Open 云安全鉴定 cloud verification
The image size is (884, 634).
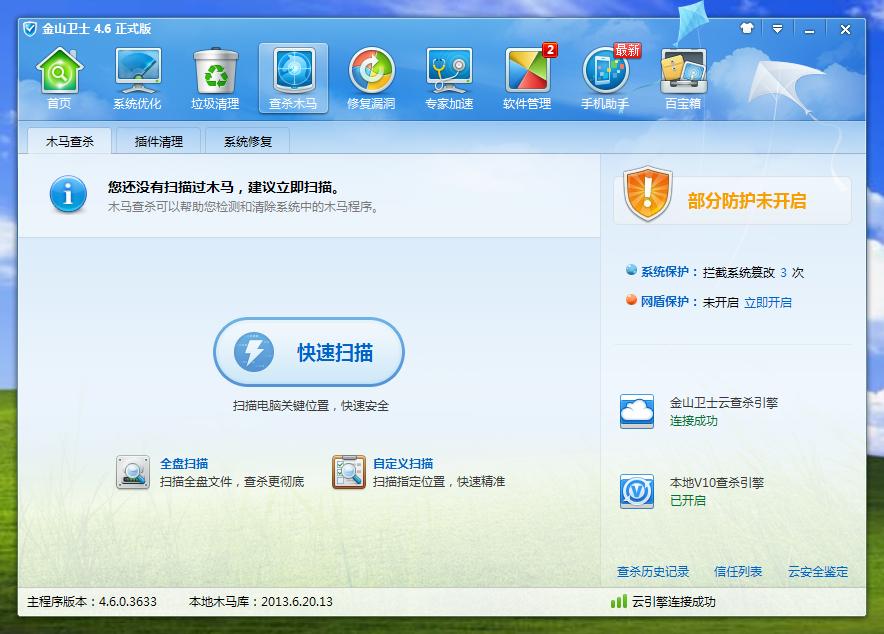817,571
